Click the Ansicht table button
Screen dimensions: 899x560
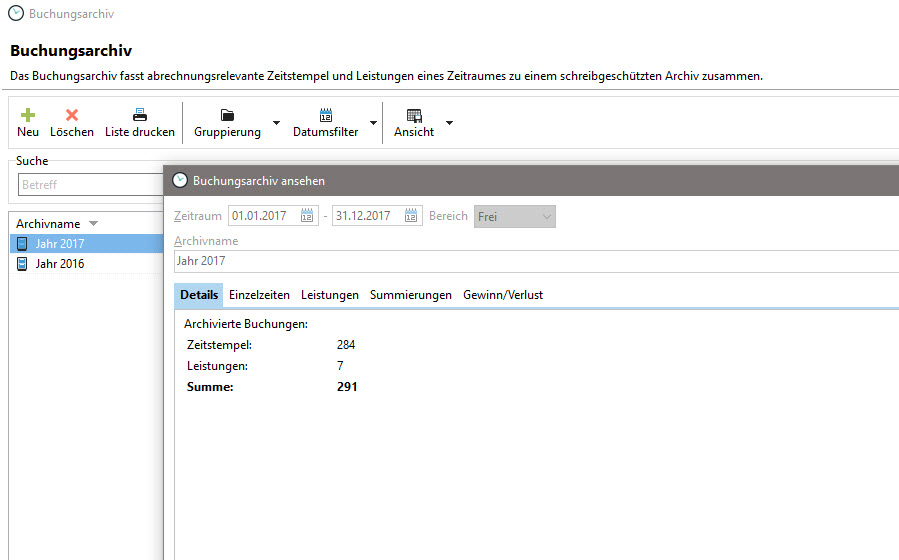coord(414,123)
